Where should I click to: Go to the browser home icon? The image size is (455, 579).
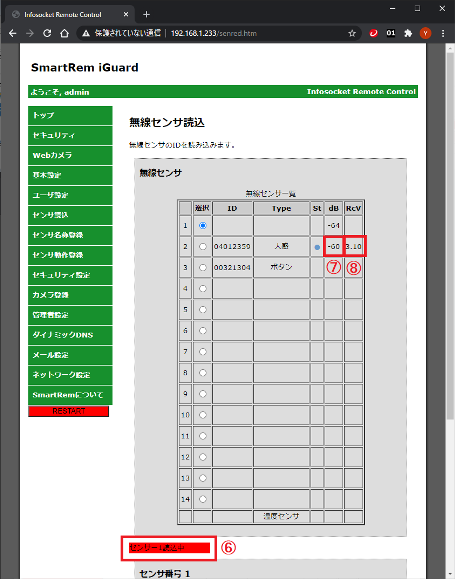(x=64, y=33)
